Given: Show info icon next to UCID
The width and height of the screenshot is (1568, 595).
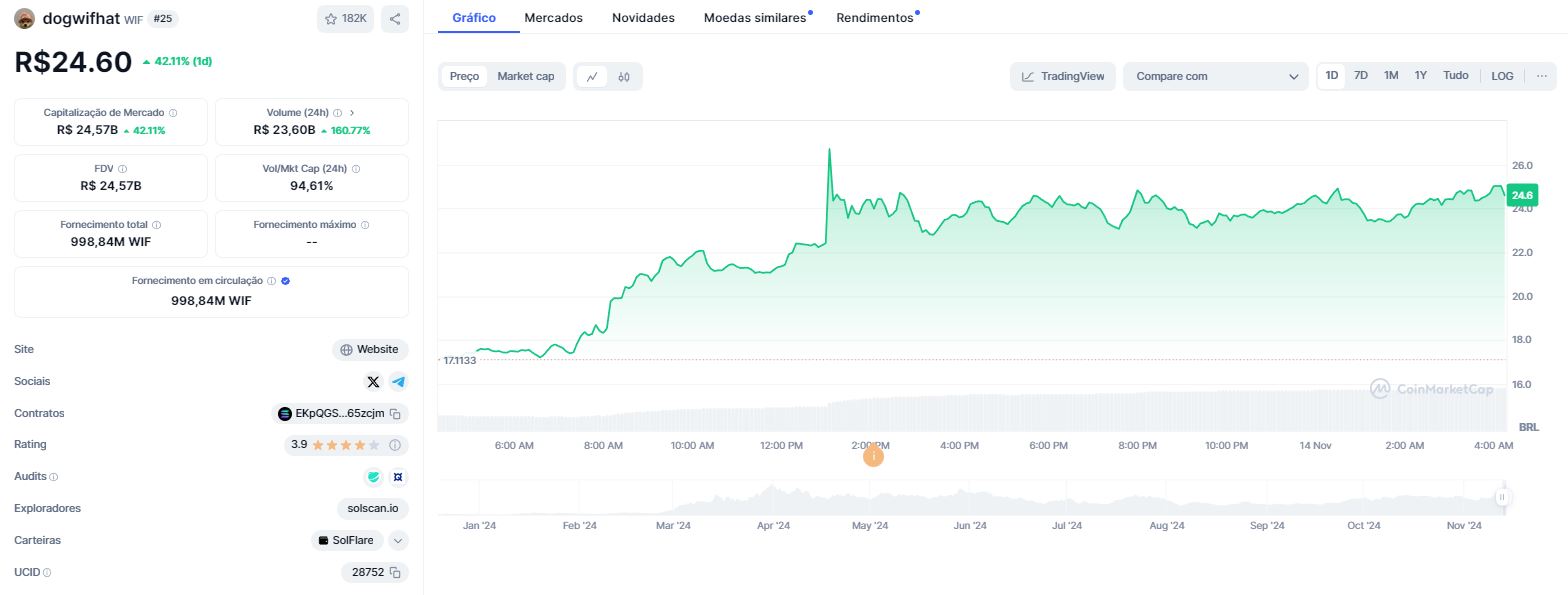Looking at the screenshot, I should pyautogui.click(x=47, y=573).
